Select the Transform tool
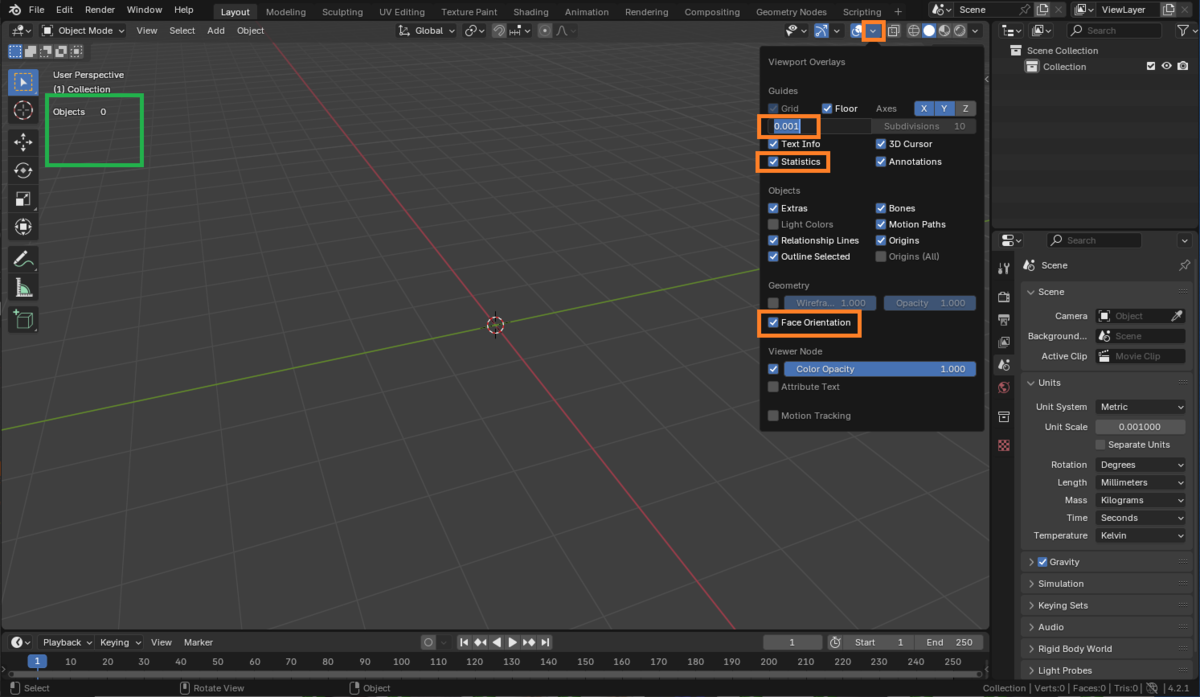Image resolution: width=1200 pixels, height=697 pixels. tap(23, 227)
